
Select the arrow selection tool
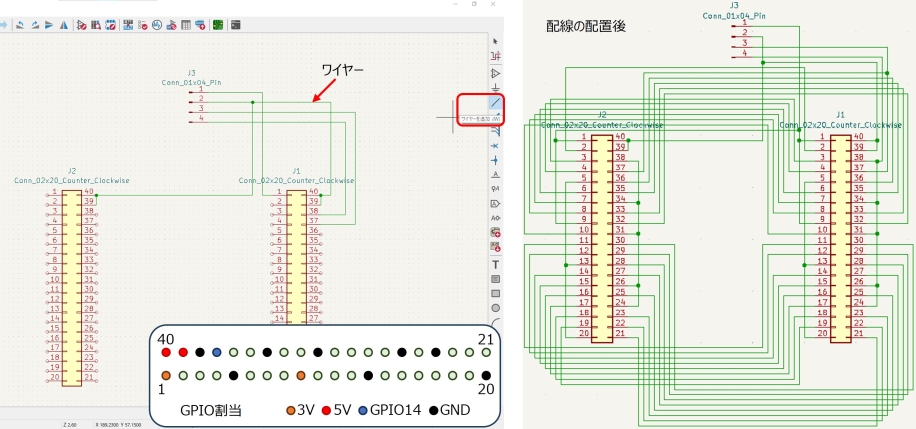pyautogui.click(x=496, y=41)
